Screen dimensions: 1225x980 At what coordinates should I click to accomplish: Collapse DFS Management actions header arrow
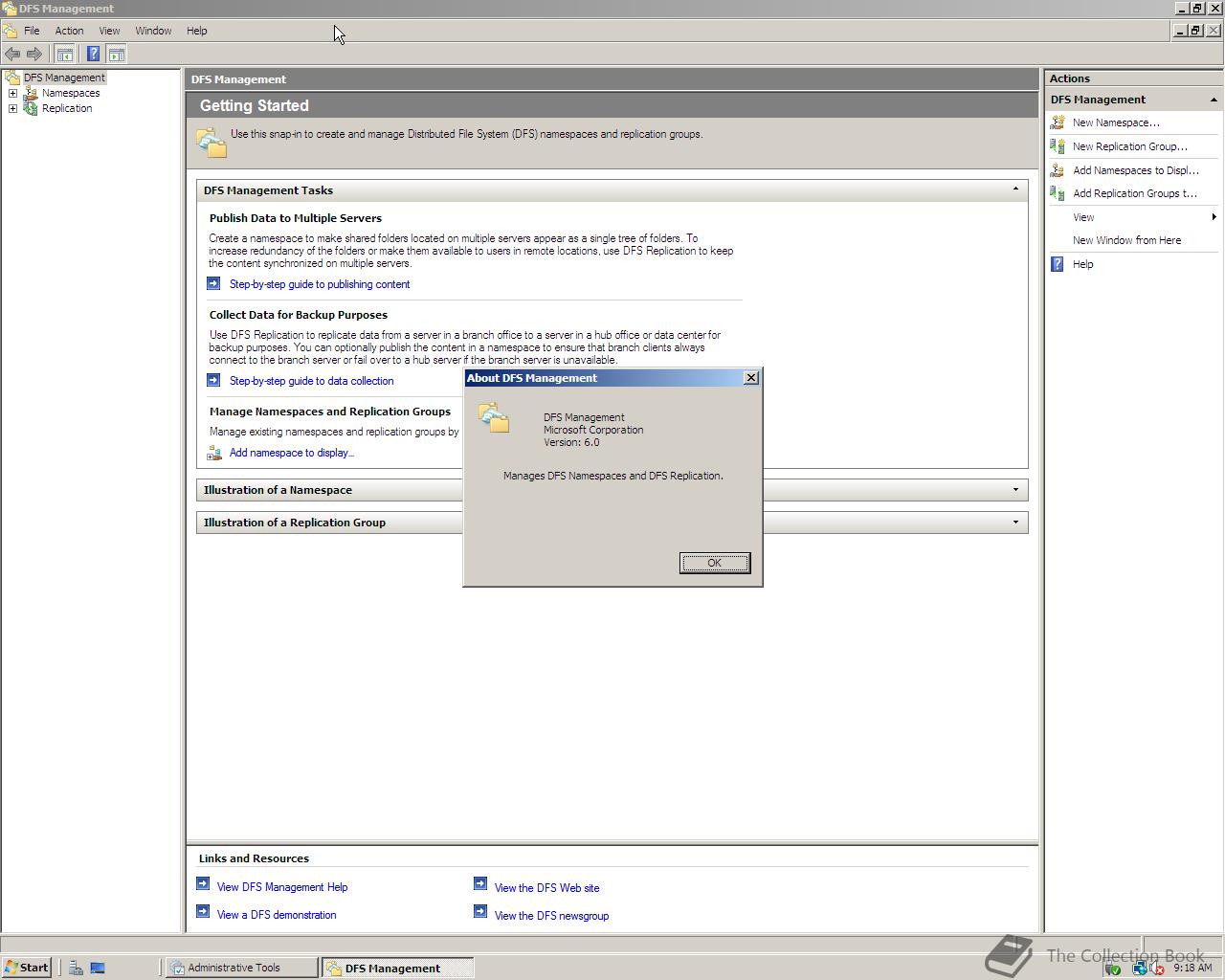(1214, 100)
